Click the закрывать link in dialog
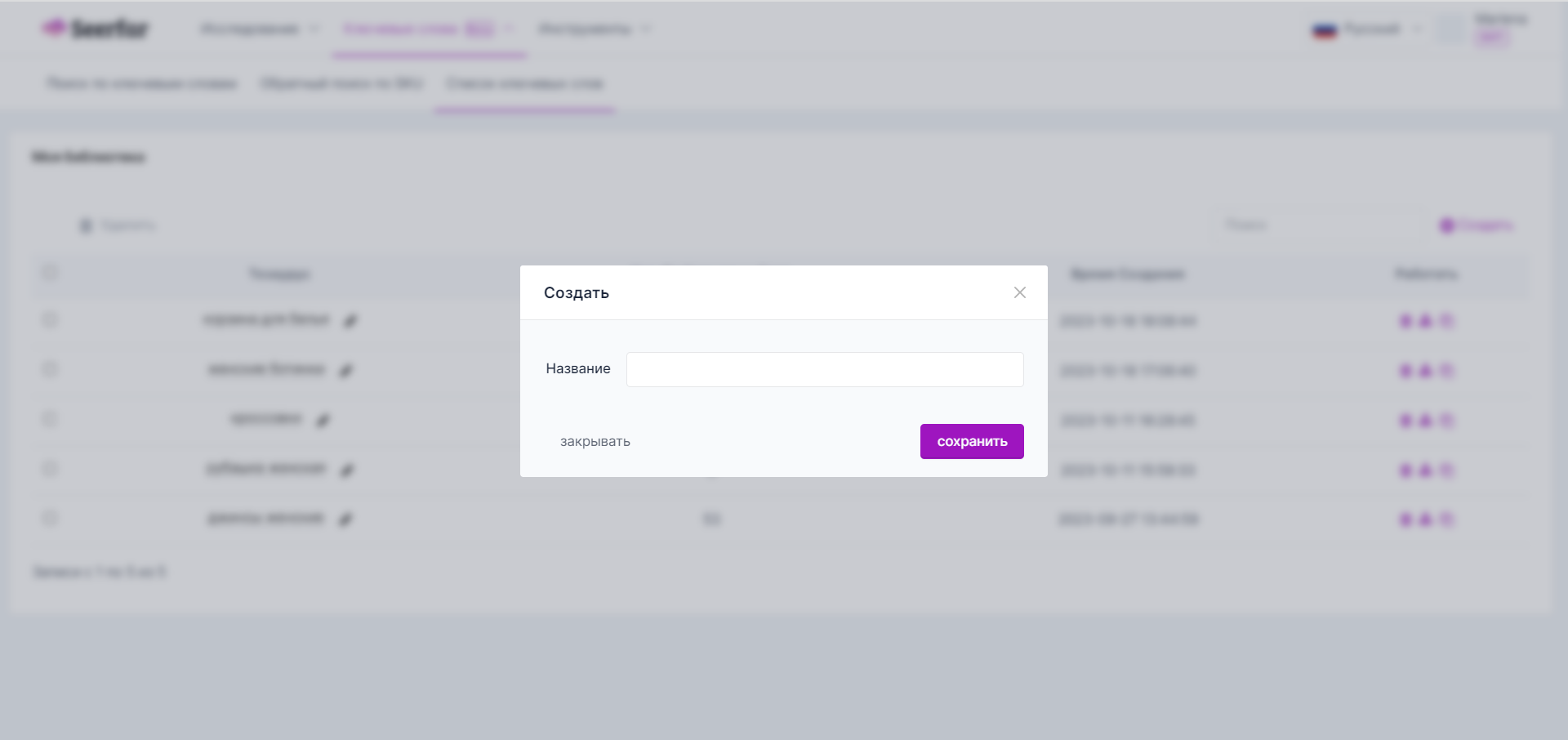The height and width of the screenshot is (740, 1568). coord(595,442)
